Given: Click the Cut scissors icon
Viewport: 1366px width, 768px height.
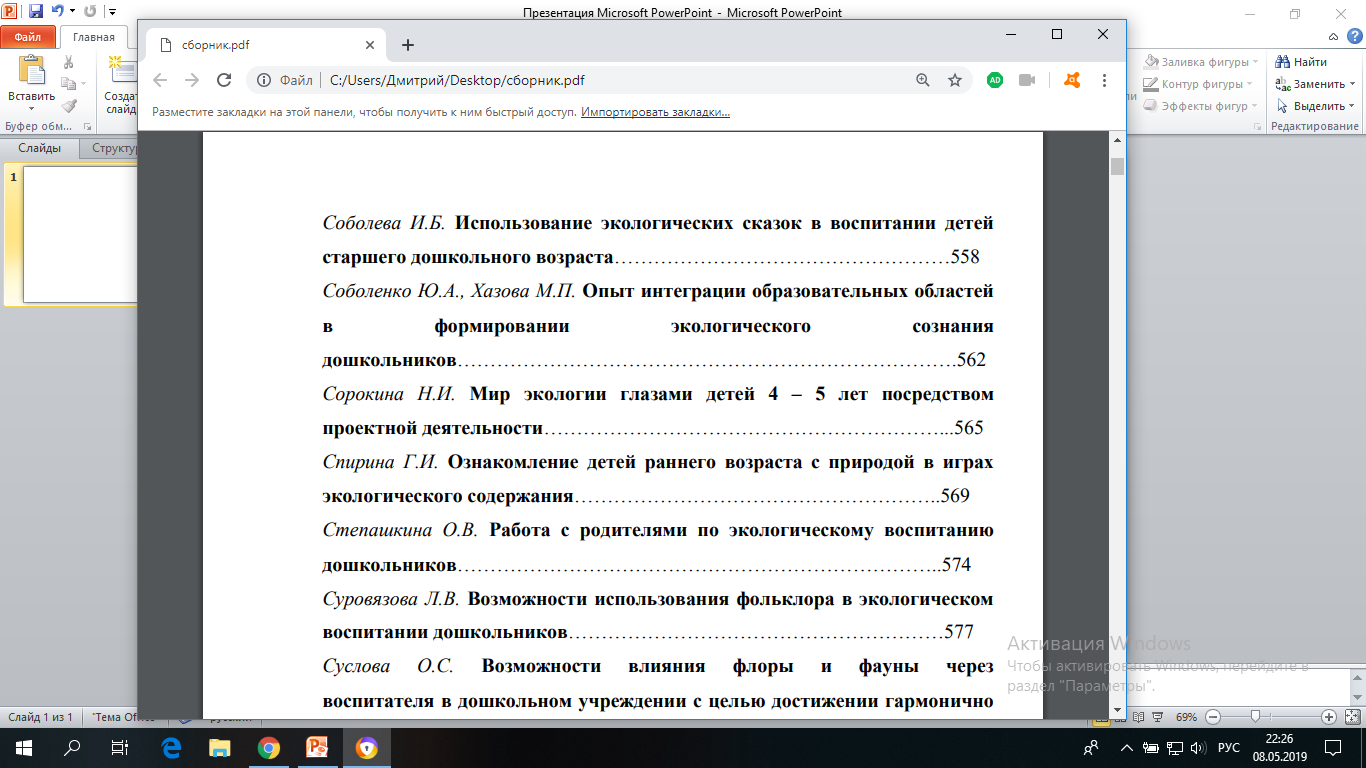Looking at the screenshot, I should click(x=69, y=62).
